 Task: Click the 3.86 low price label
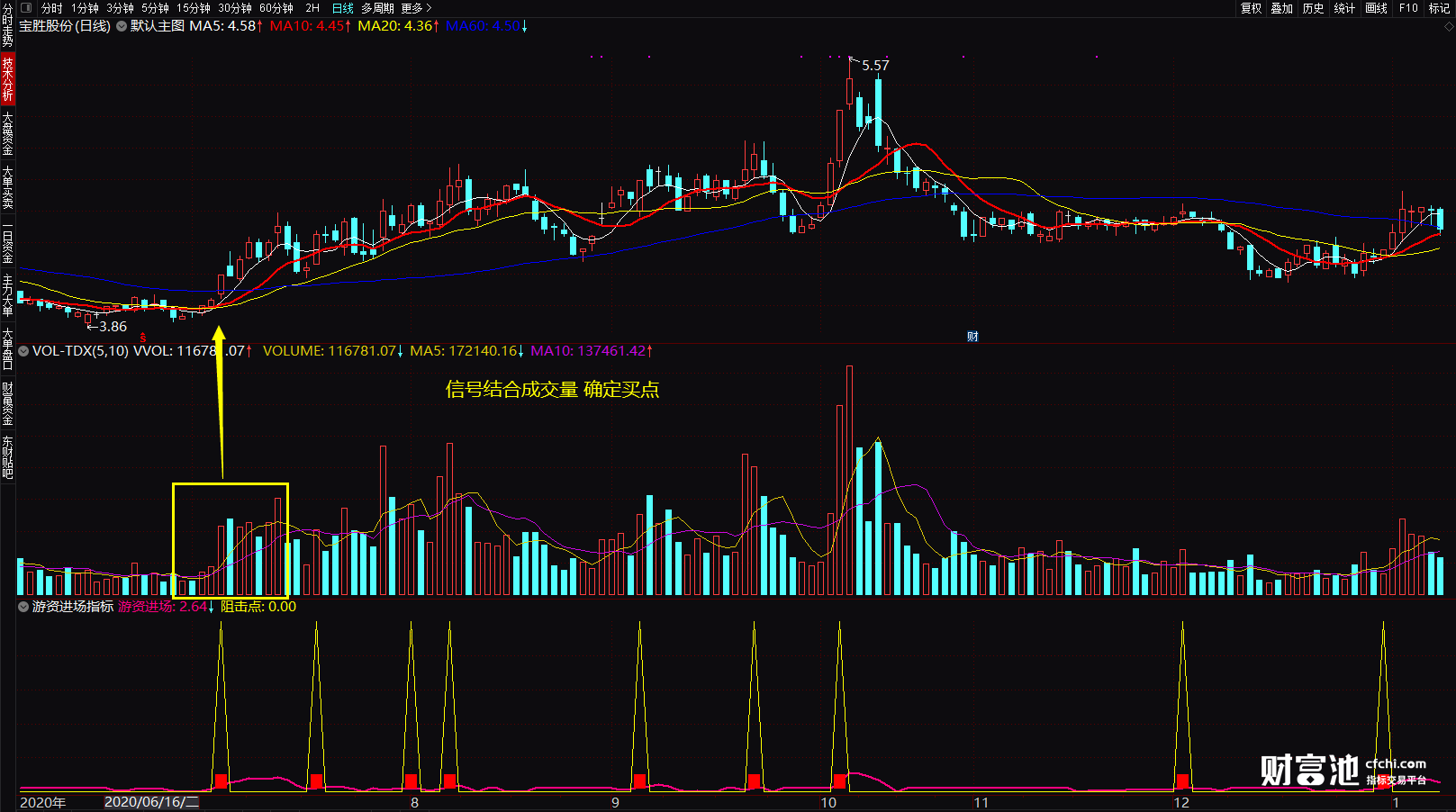(113, 327)
